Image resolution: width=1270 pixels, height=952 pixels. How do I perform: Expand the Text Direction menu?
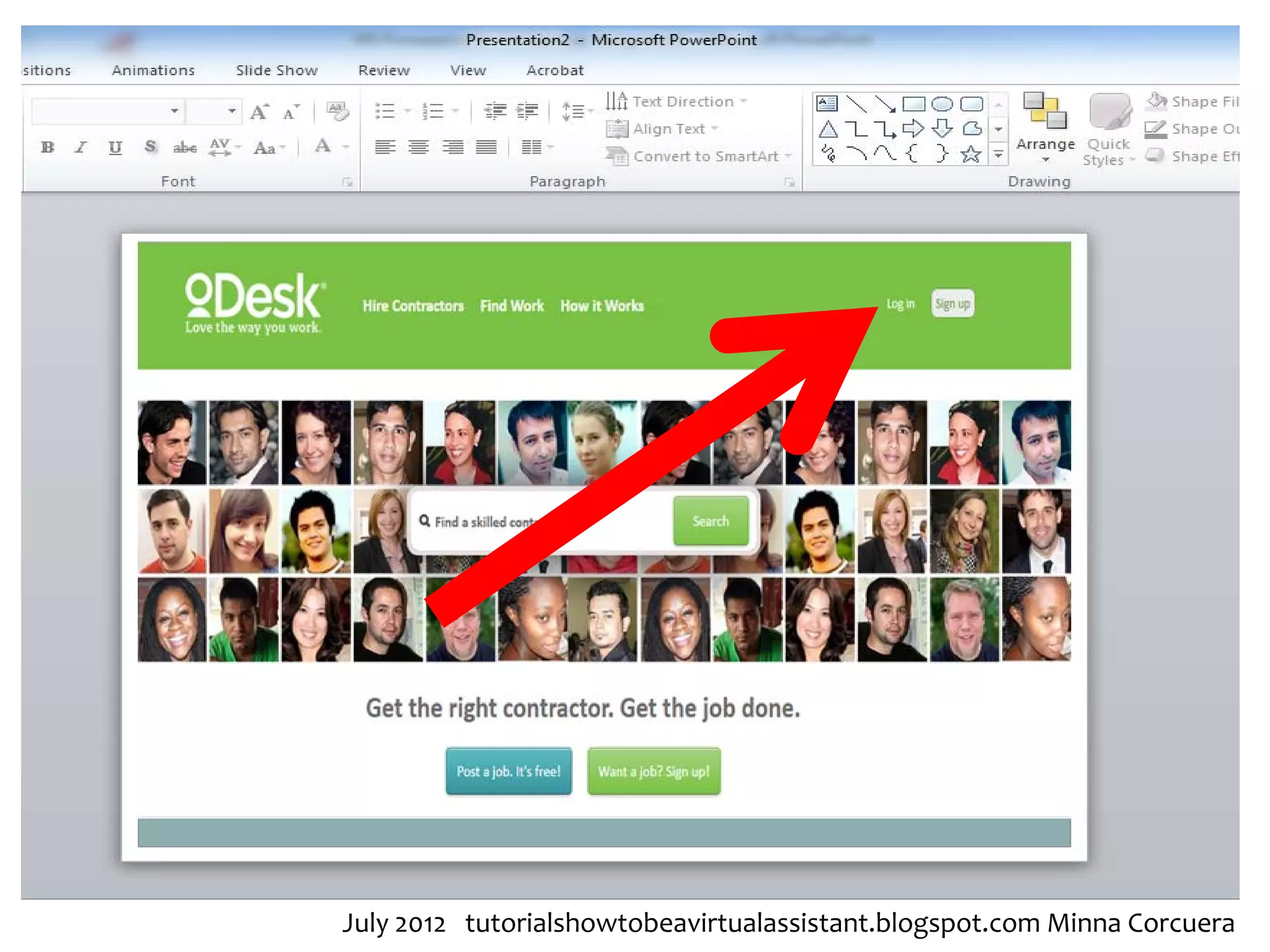pos(683,102)
